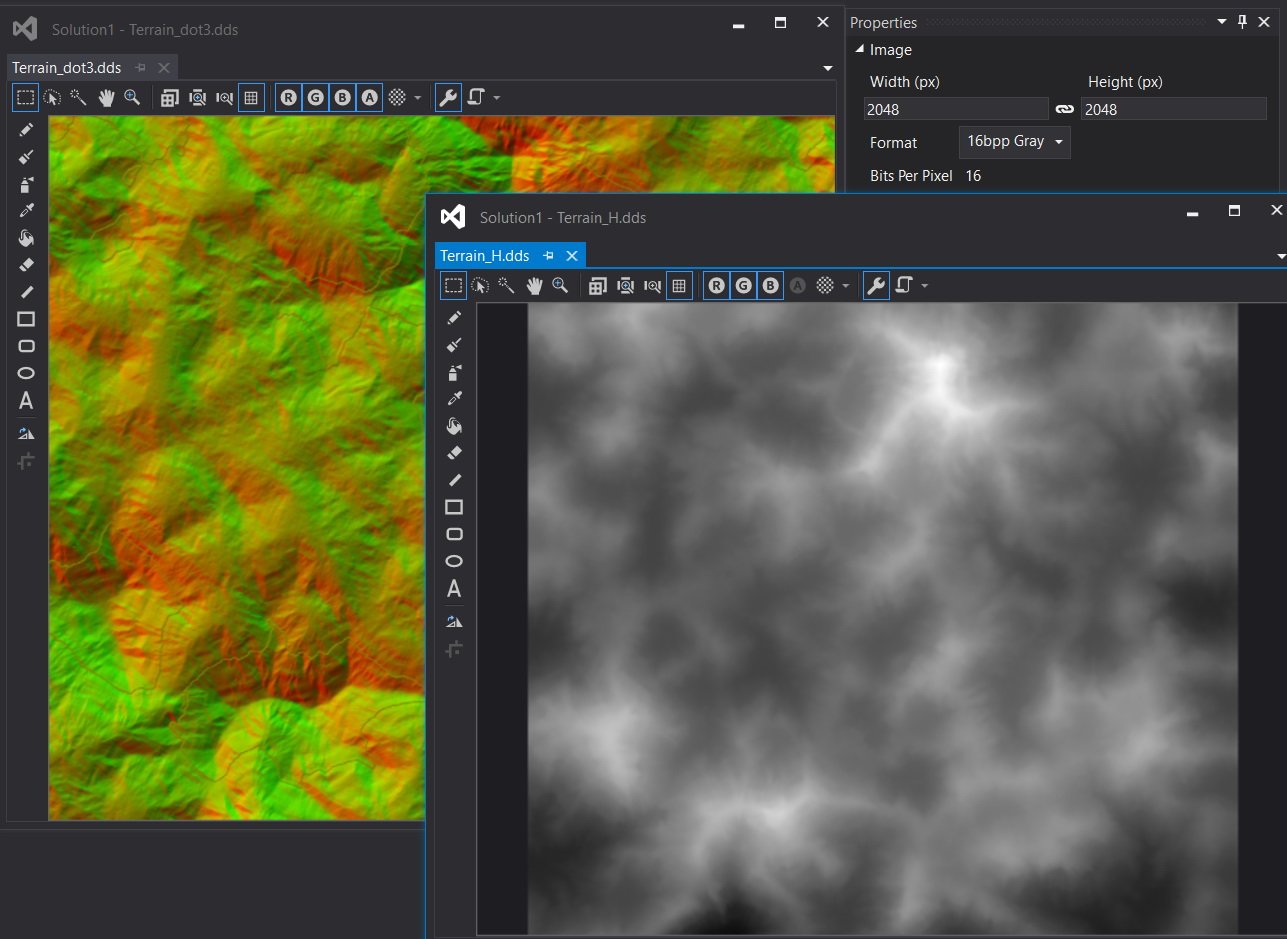Image resolution: width=1287 pixels, height=939 pixels.
Task: Choose the Fill bucket tool
Action: point(26,237)
